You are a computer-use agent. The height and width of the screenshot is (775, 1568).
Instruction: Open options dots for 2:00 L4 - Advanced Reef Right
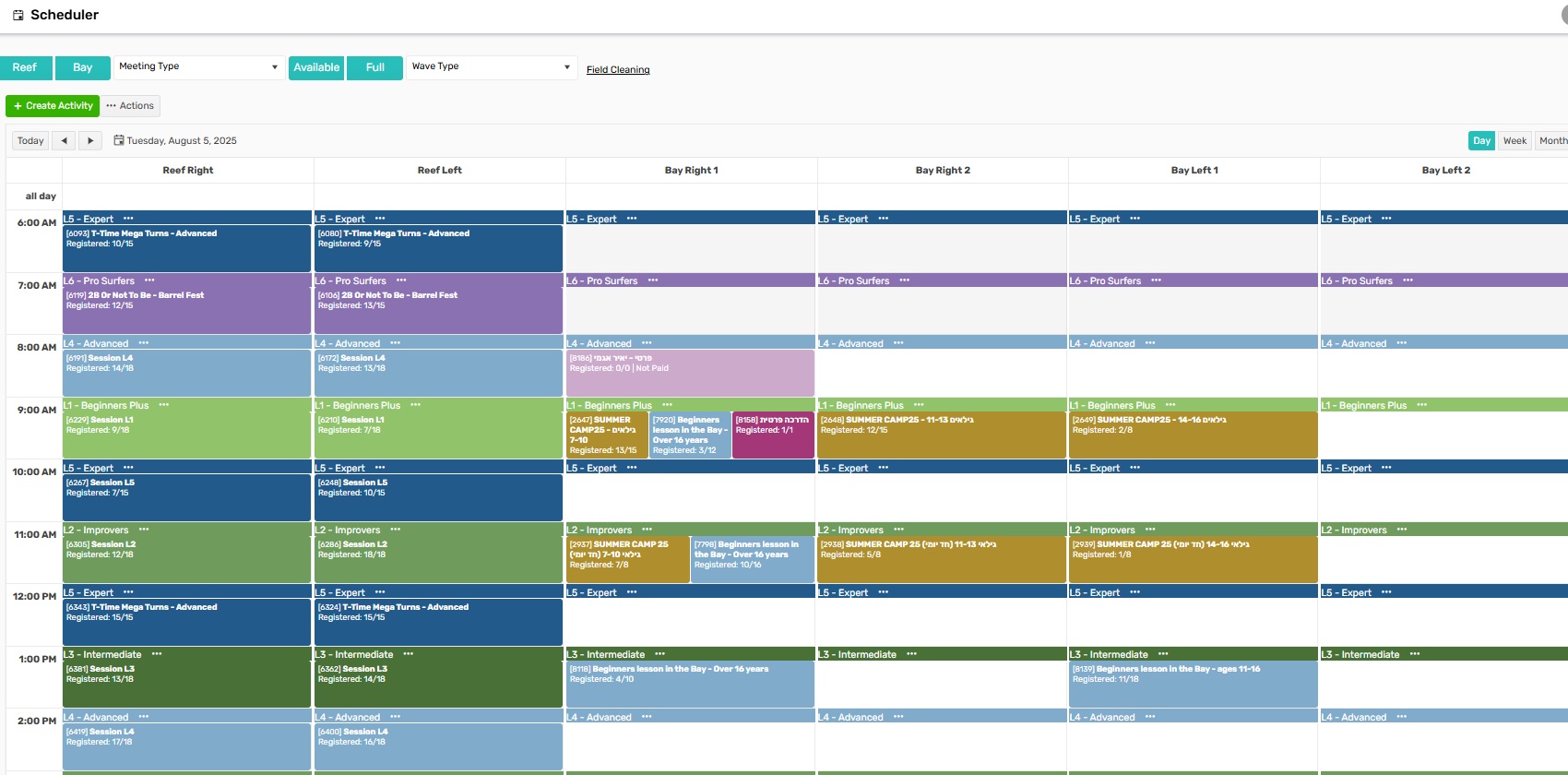(x=143, y=717)
